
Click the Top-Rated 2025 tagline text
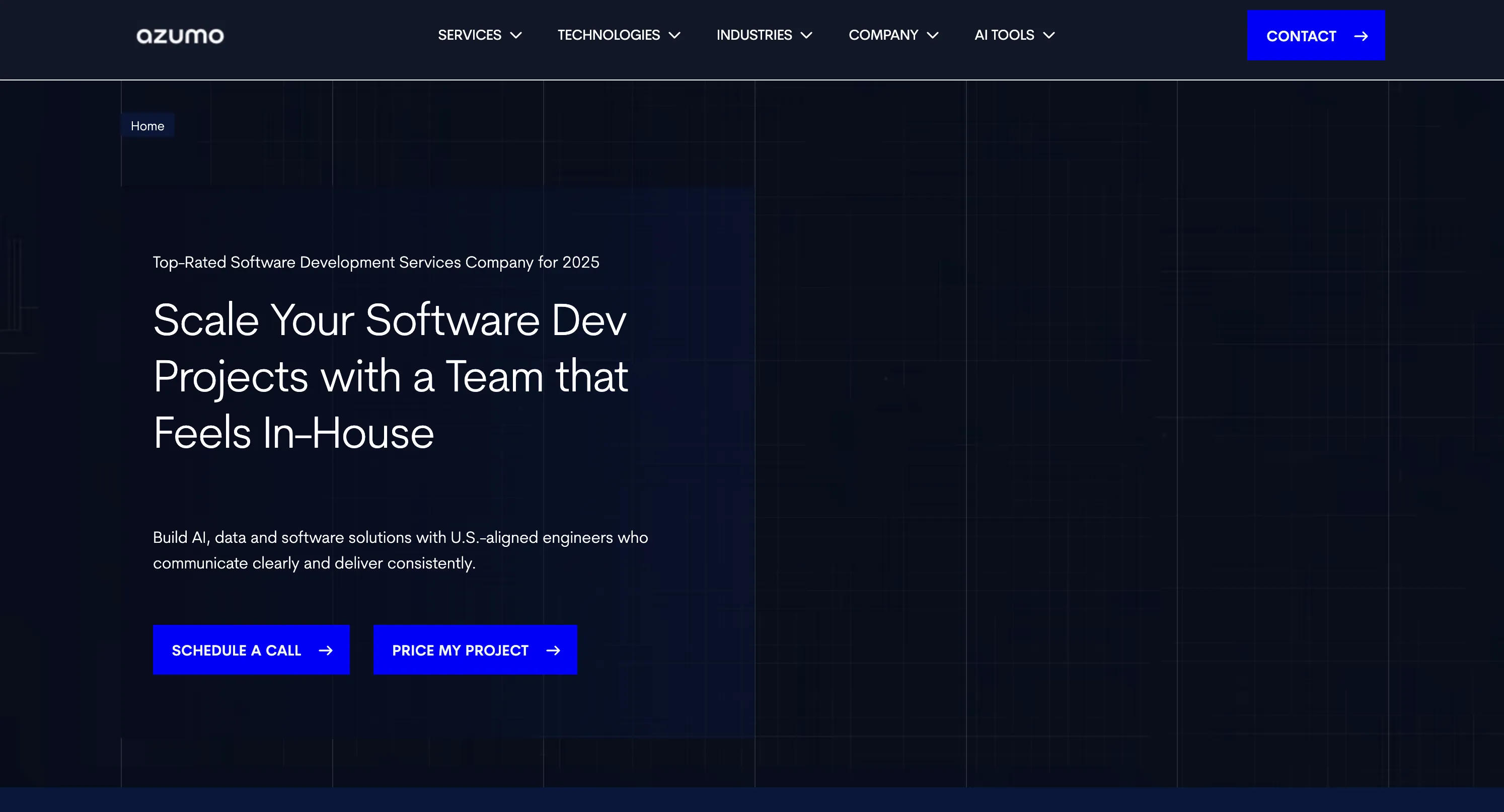(x=375, y=262)
